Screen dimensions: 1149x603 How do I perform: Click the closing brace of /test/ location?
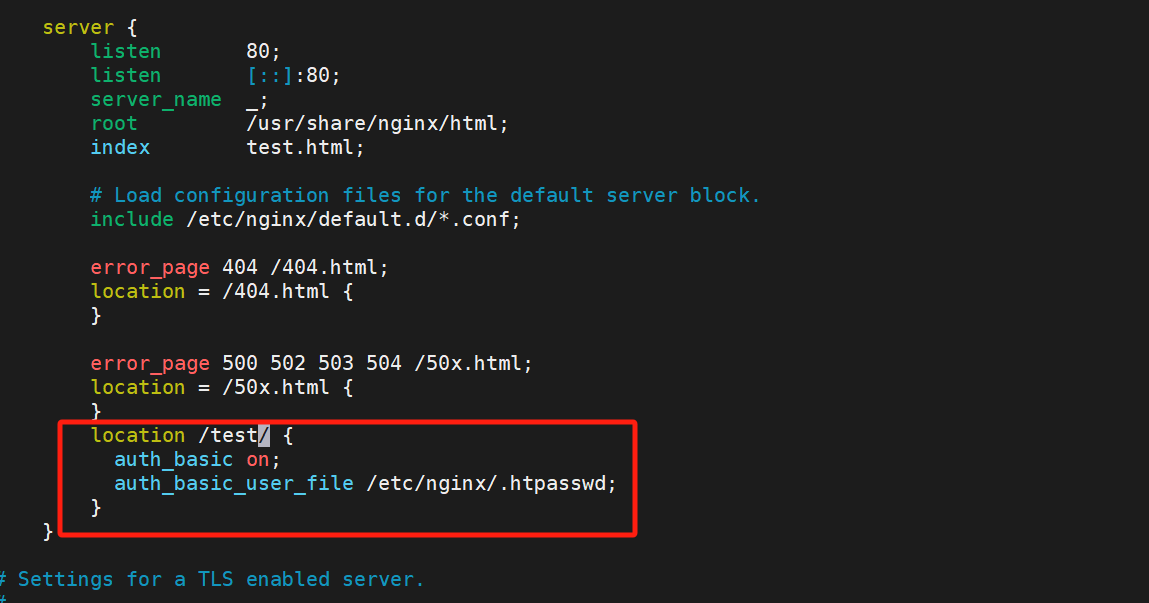pos(96,508)
